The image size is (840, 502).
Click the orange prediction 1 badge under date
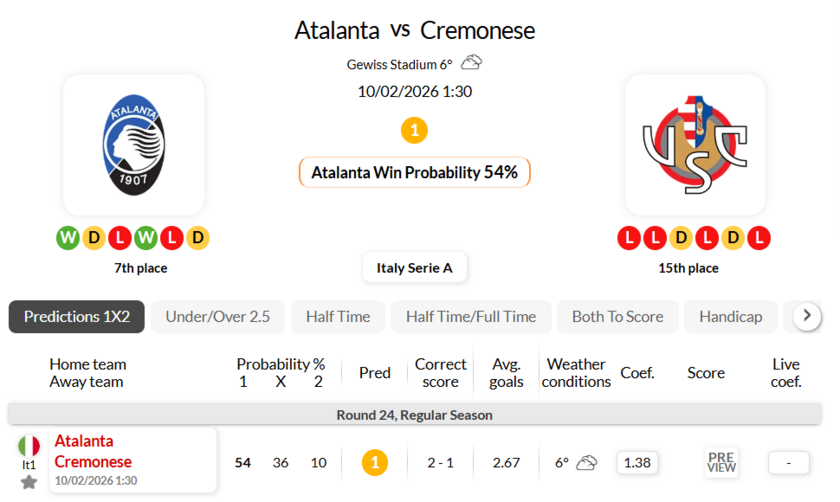(414, 130)
